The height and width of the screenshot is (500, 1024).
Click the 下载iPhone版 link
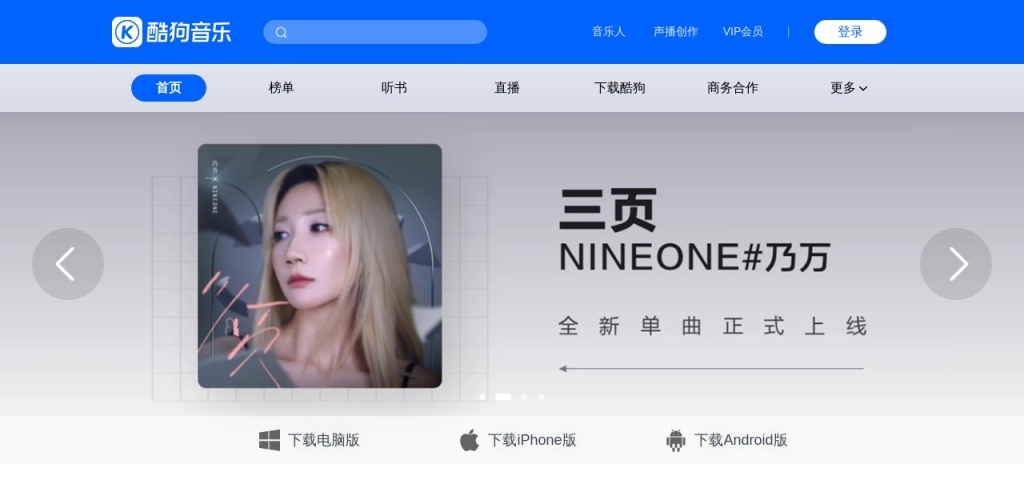click(x=532, y=440)
